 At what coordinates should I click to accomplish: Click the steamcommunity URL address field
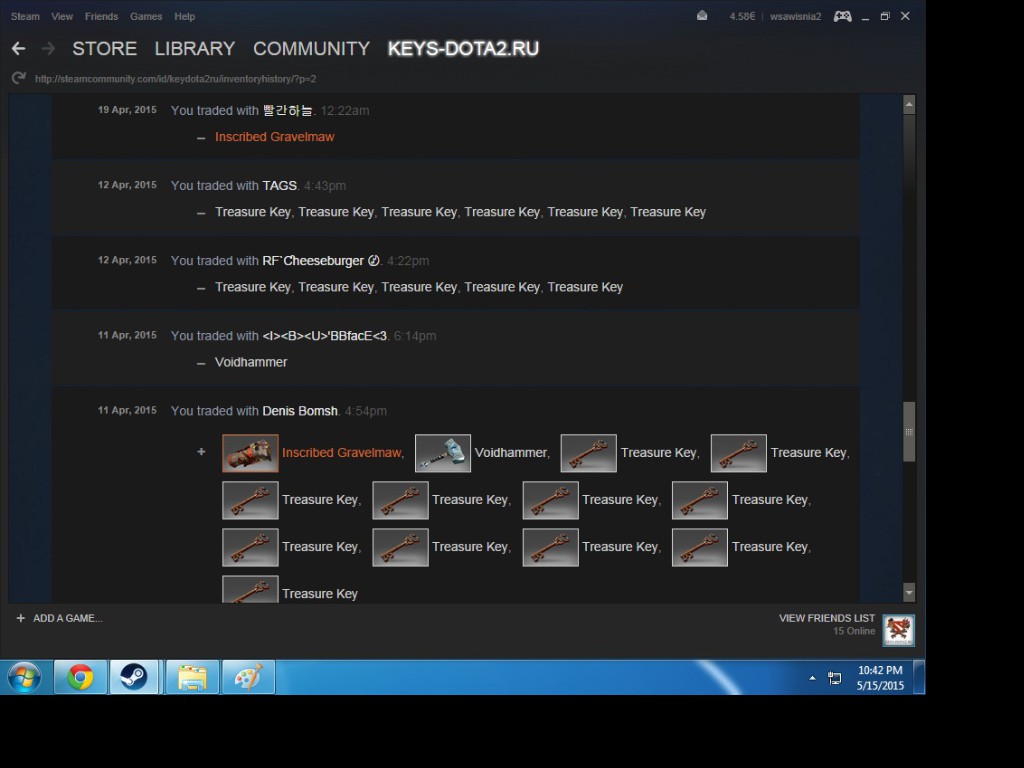pos(175,78)
